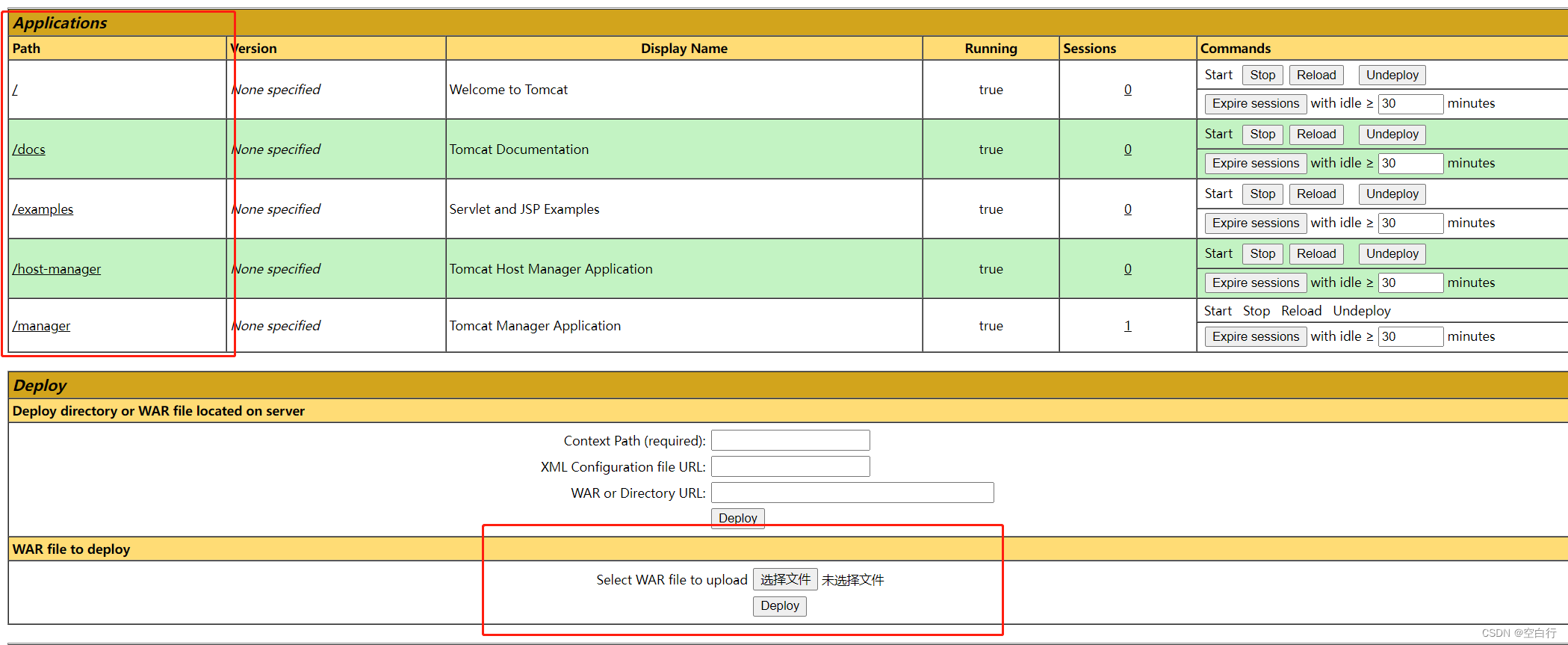Reload the Welcome to Tomcat application
1568x645 pixels.
click(x=1316, y=75)
